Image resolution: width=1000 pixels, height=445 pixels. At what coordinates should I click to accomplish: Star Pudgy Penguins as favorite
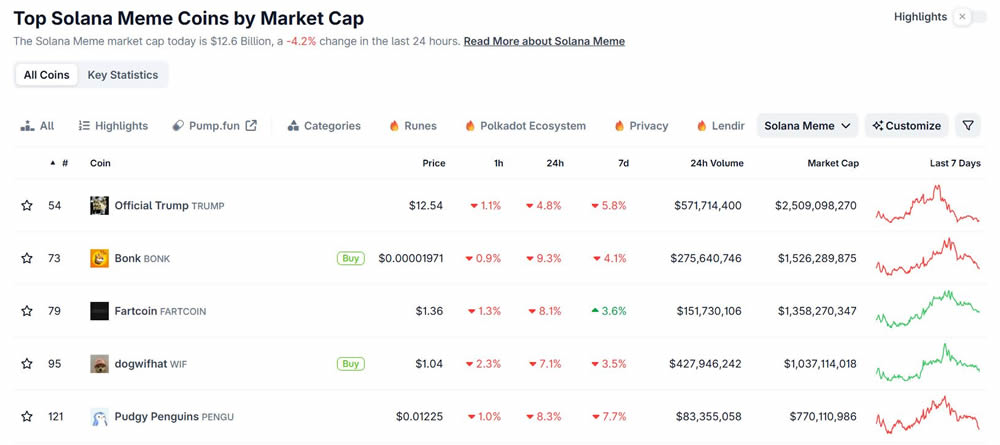tap(27, 417)
